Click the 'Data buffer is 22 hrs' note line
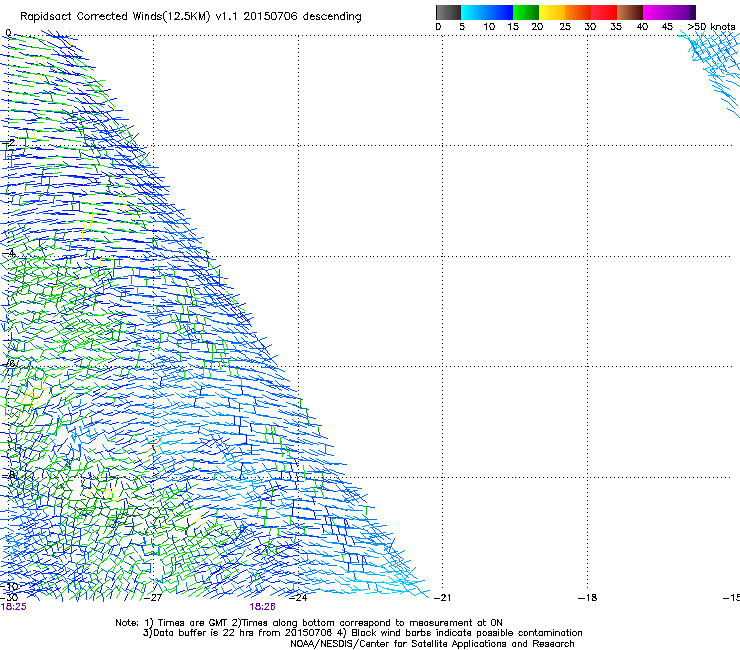This screenshot has width=740, height=650. click(x=363, y=633)
